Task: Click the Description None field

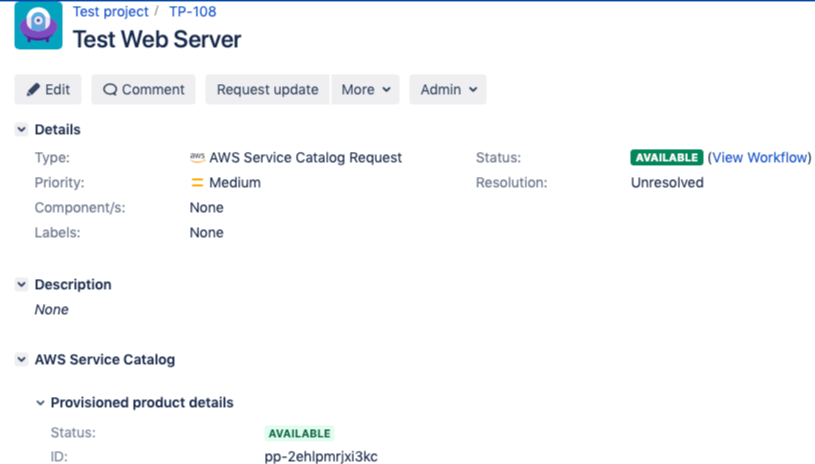Action: (52, 310)
